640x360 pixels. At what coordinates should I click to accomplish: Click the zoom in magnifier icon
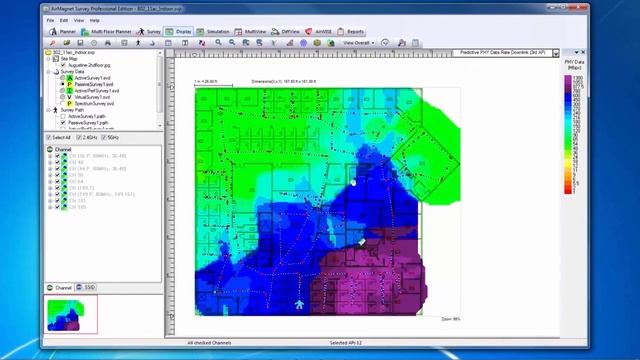(x=218, y=42)
